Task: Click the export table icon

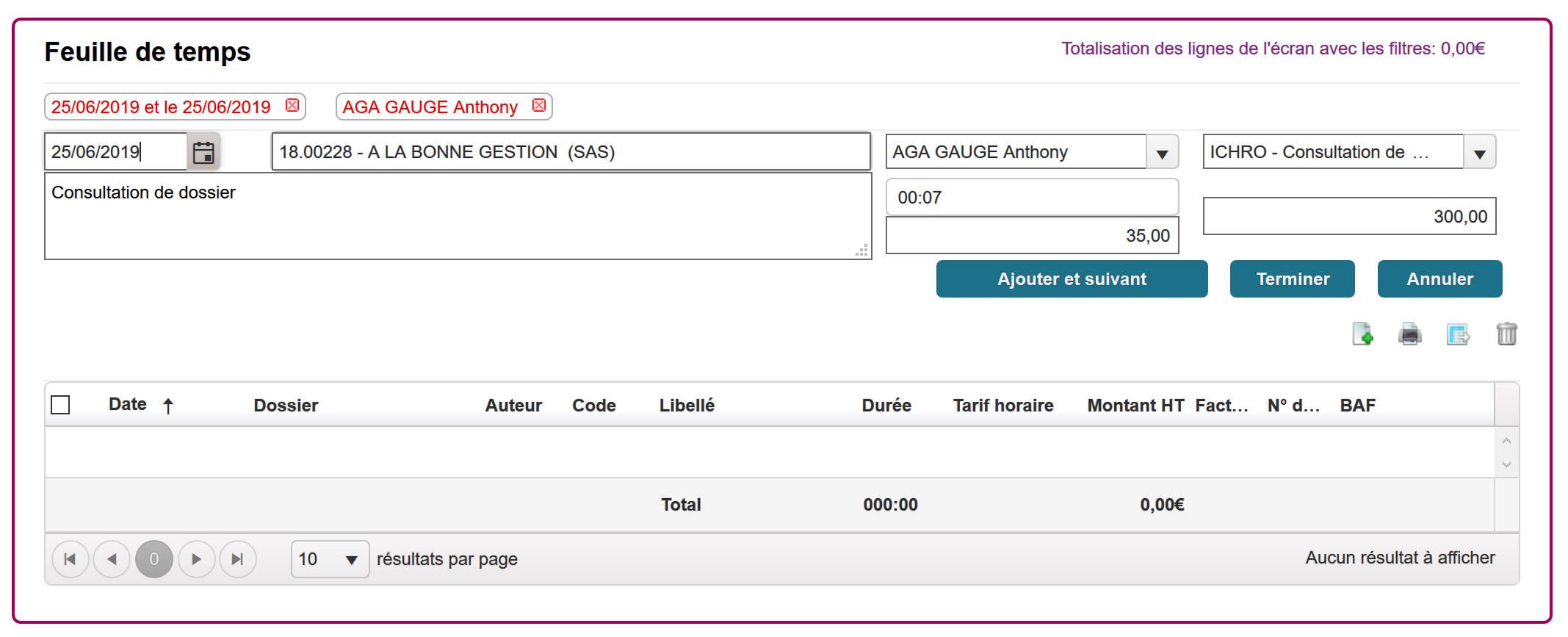Action: 1458,334
